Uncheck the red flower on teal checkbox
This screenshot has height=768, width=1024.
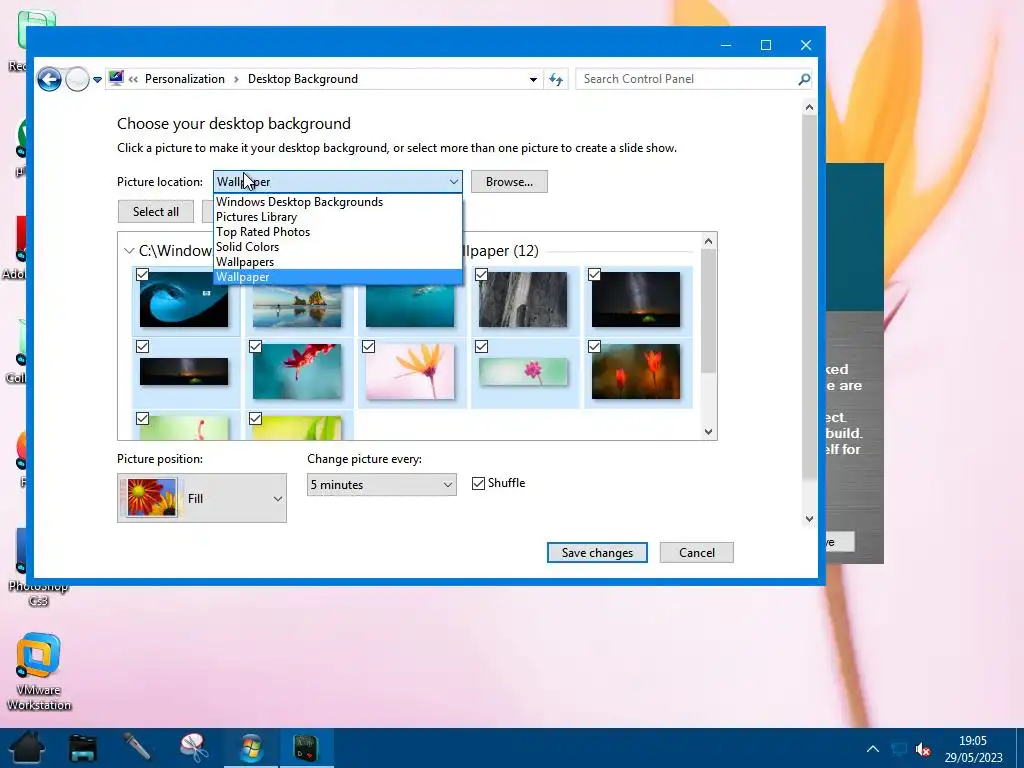[255, 347]
